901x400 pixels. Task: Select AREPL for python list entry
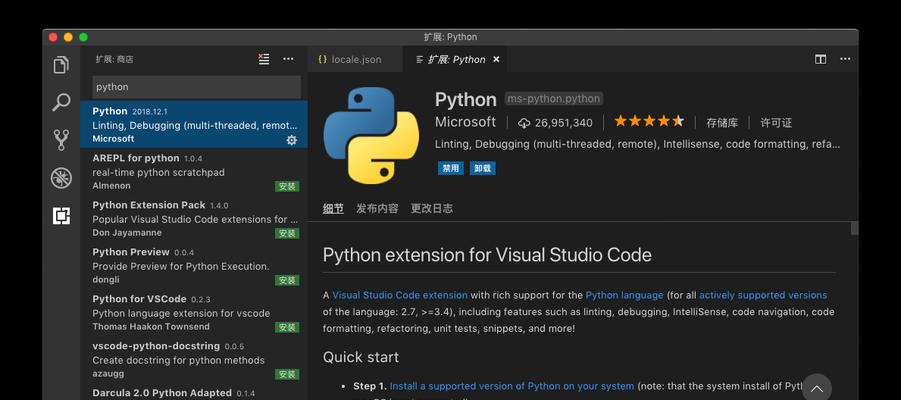(x=194, y=171)
